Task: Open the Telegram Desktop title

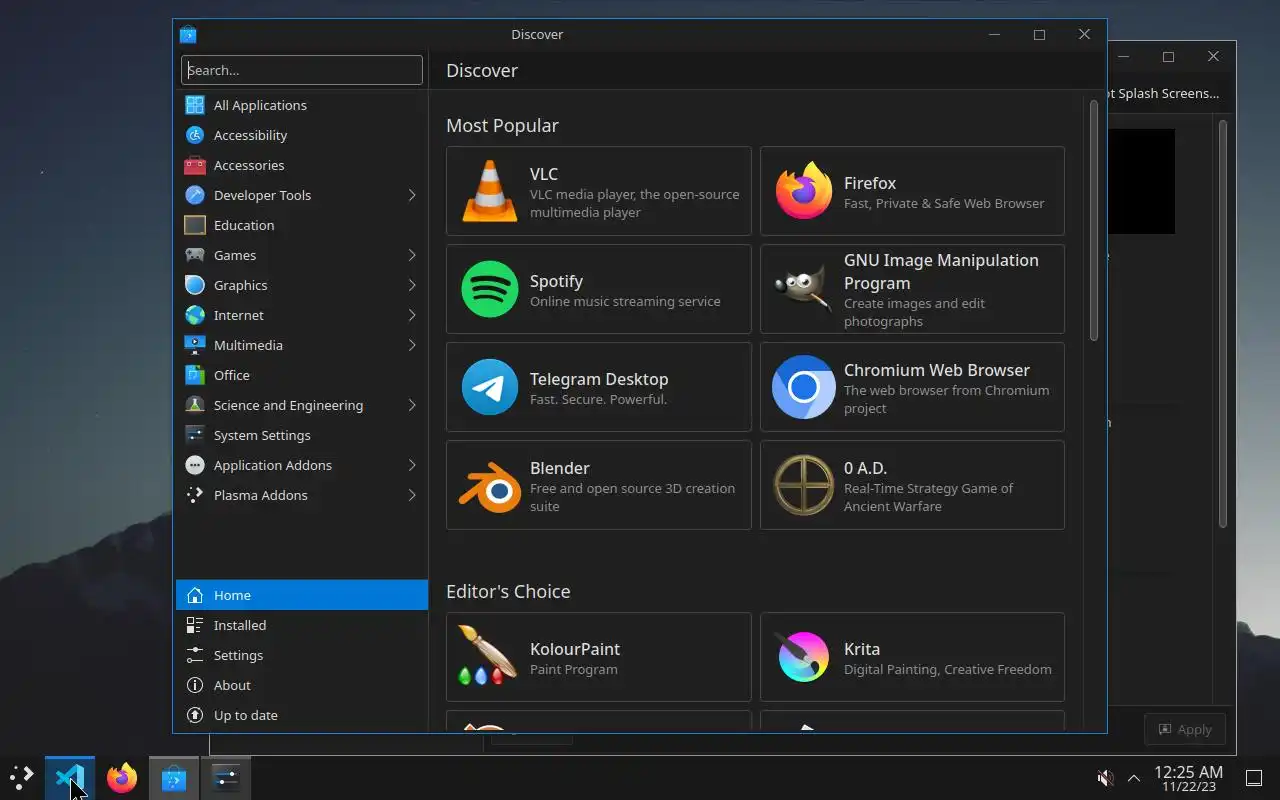Action: click(x=599, y=379)
